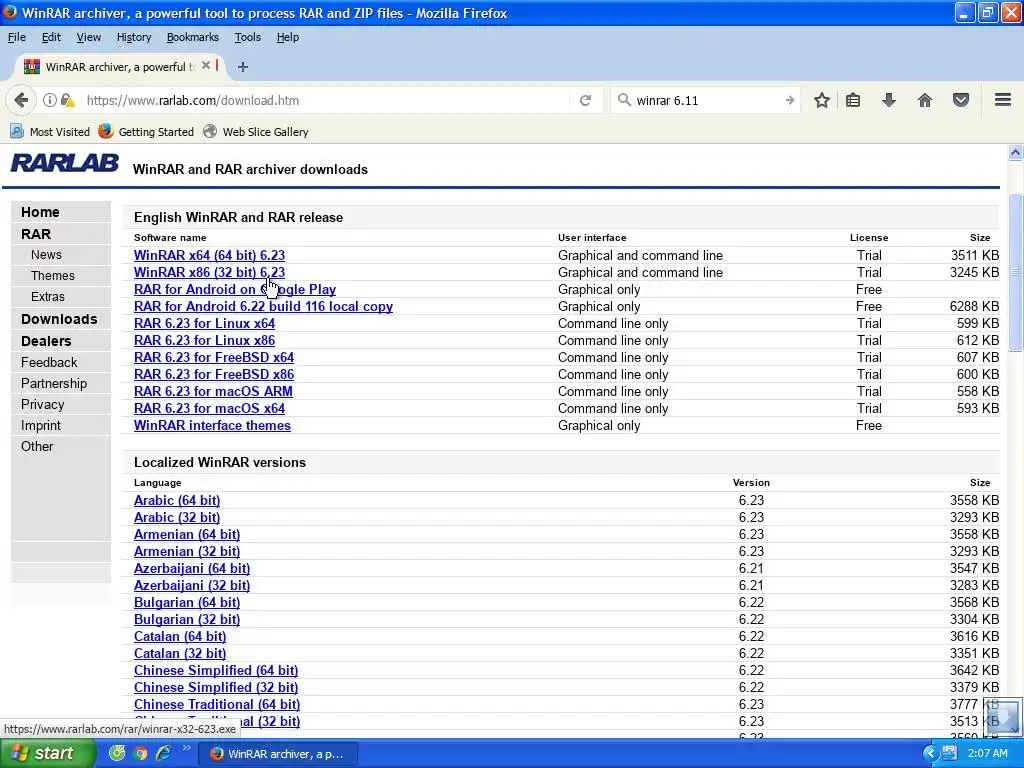The height and width of the screenshot is (768, 1024).
Task: Download RAR 6.23 for macOS ARM
Action: tap(213, 391)
